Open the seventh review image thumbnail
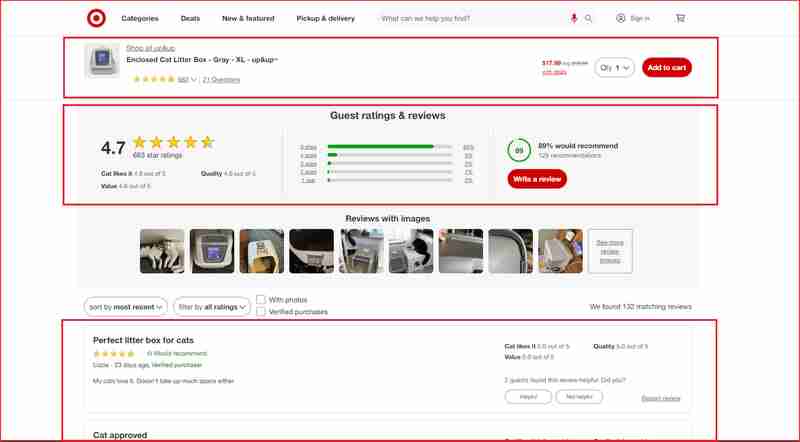This screenshot has width=800, height=442. pyautogui.click(x=461, y=251)
